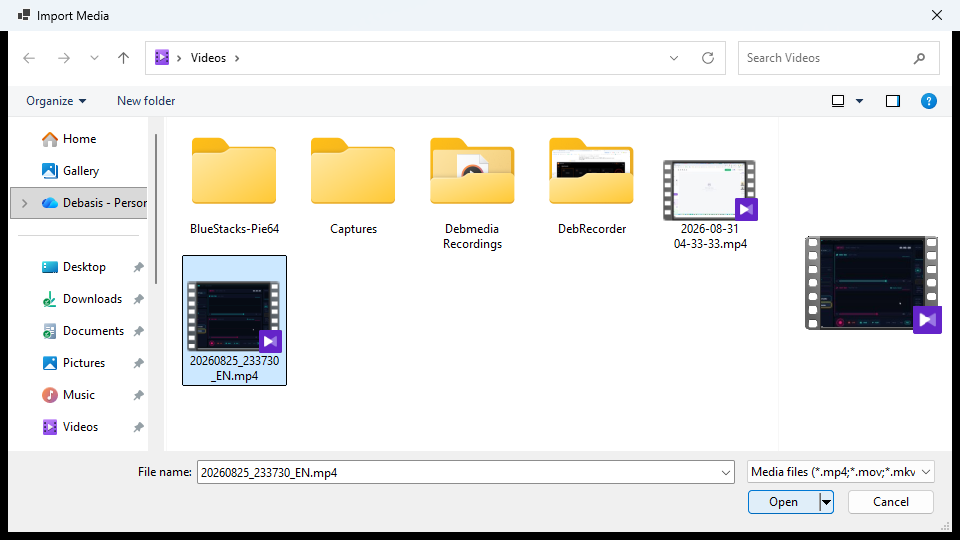This screenshot has height=540, width=960.
Task: Go back using the back arrow
Action: tap(29, 58)
